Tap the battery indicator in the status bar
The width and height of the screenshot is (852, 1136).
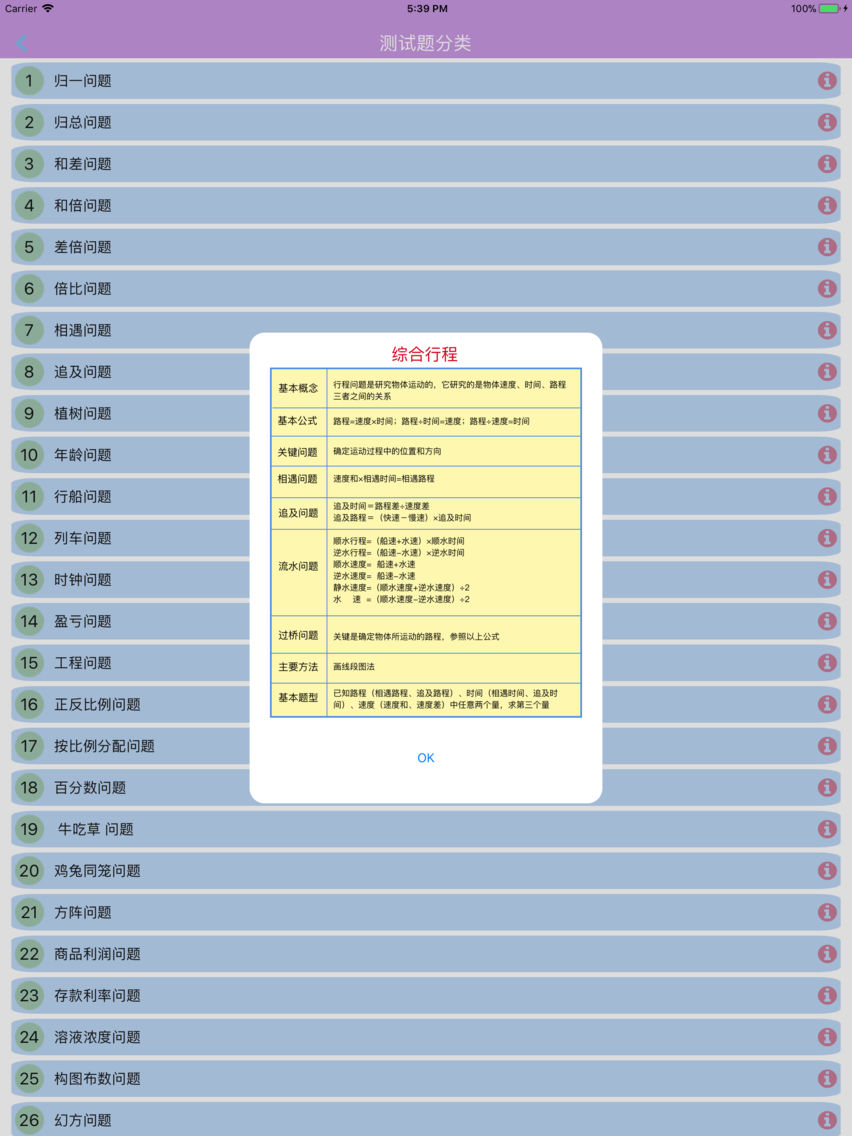[x=826, y=8]
